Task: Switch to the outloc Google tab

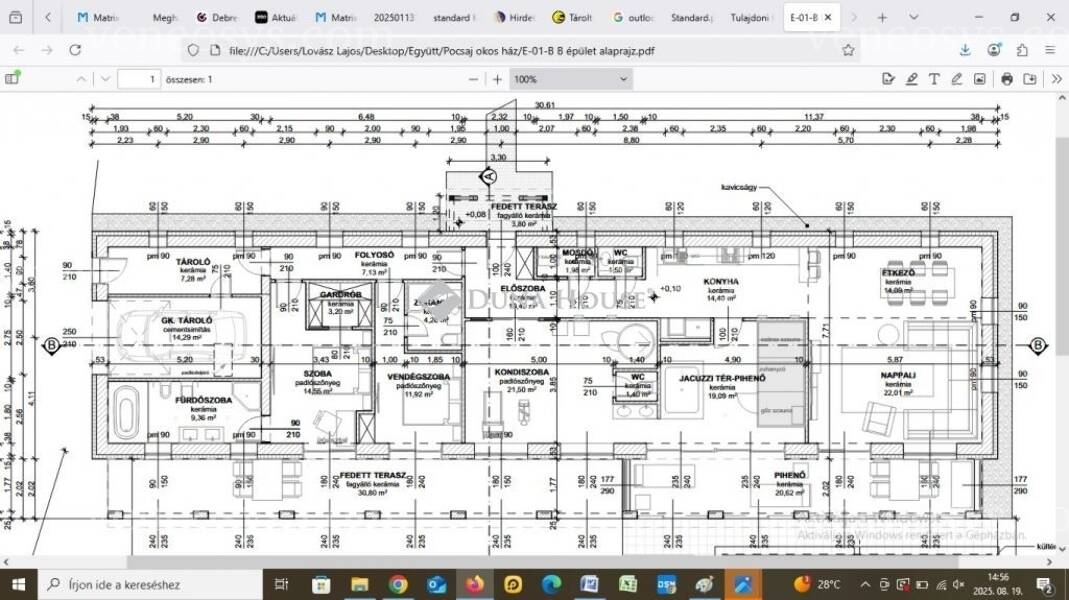Action: click(632, 18)
